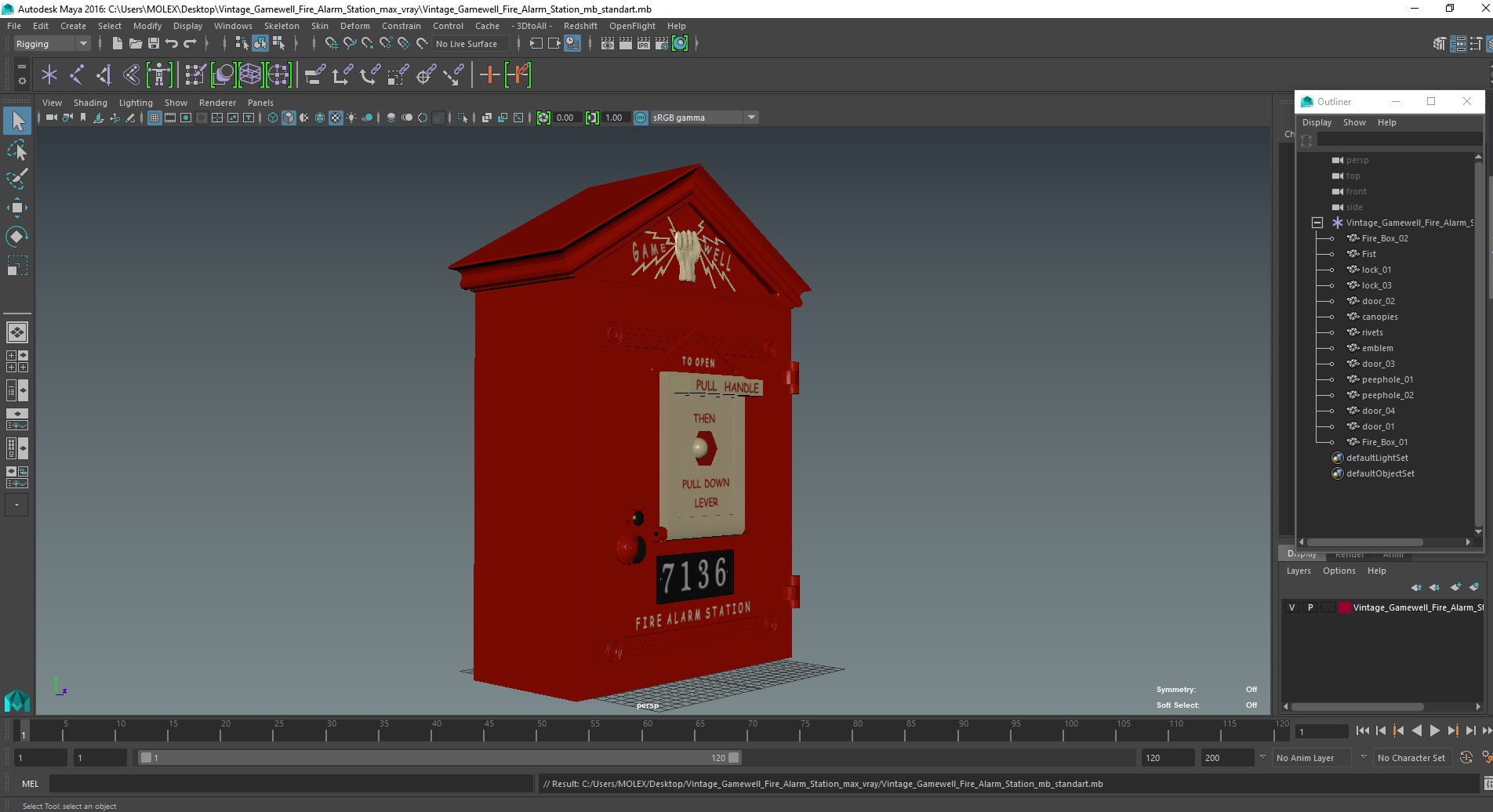This screenshot has width=1493, height=812.
Task: Click the viewport gamma value field 1.00
Action: (615, 118)
